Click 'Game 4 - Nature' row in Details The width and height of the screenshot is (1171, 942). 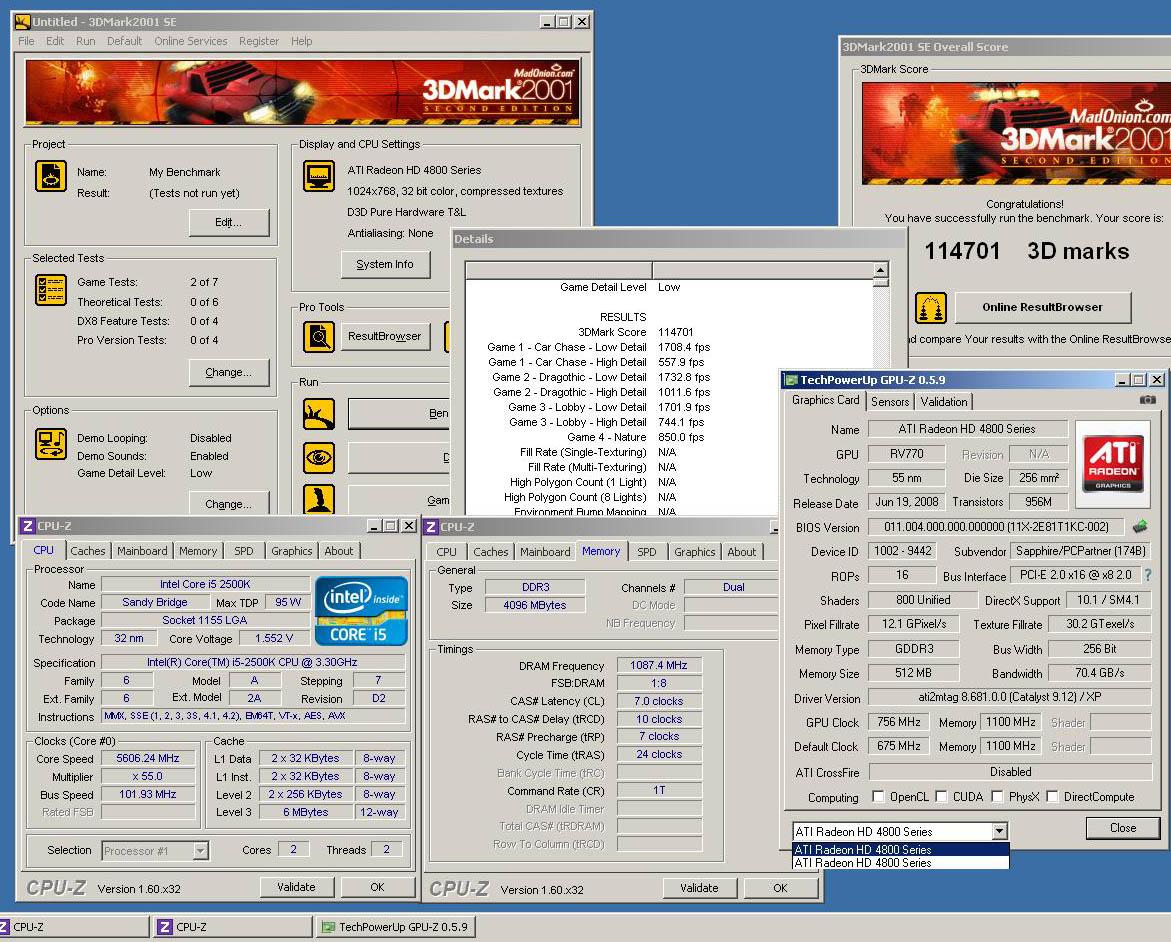click(x=668, y=437)
